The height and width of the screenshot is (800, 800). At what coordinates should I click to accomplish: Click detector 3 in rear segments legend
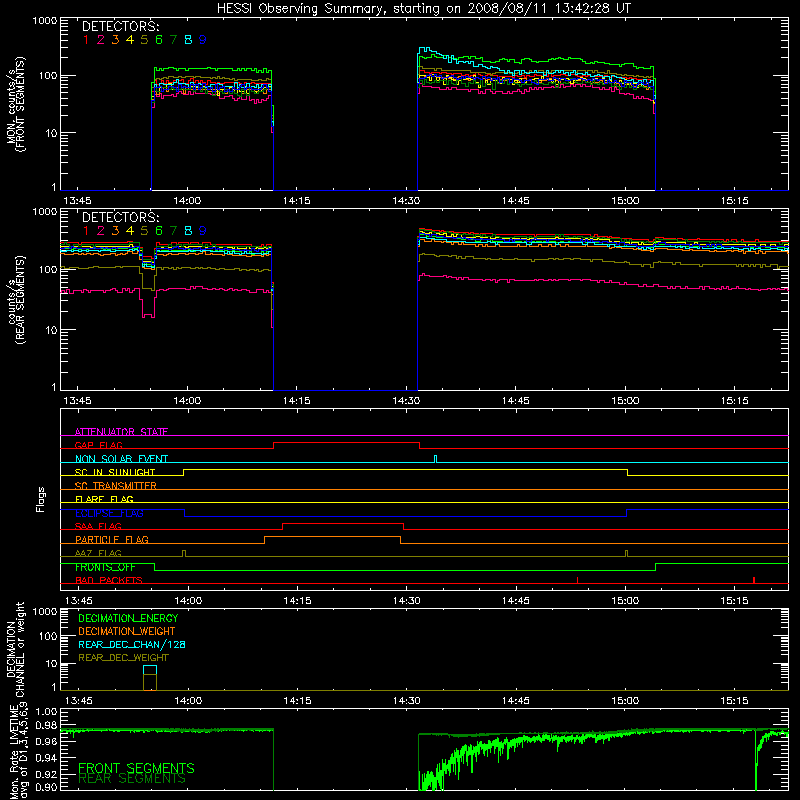(115, 231)
